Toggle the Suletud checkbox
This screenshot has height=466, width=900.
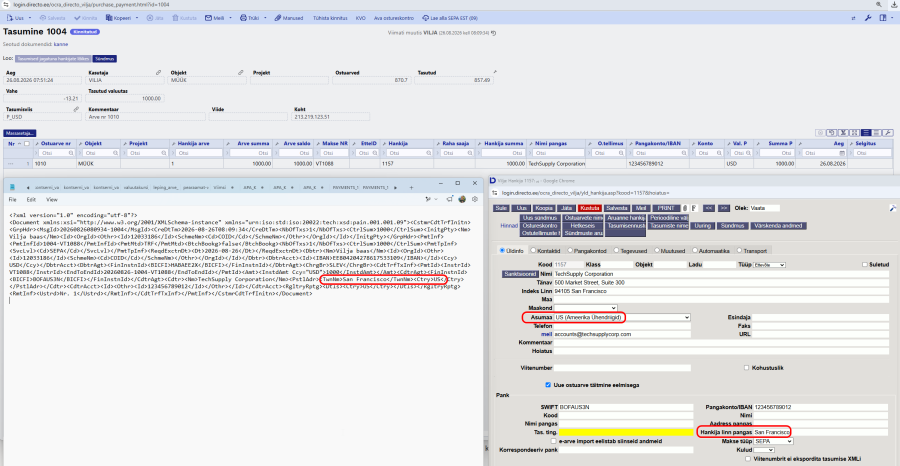(865, 264)
